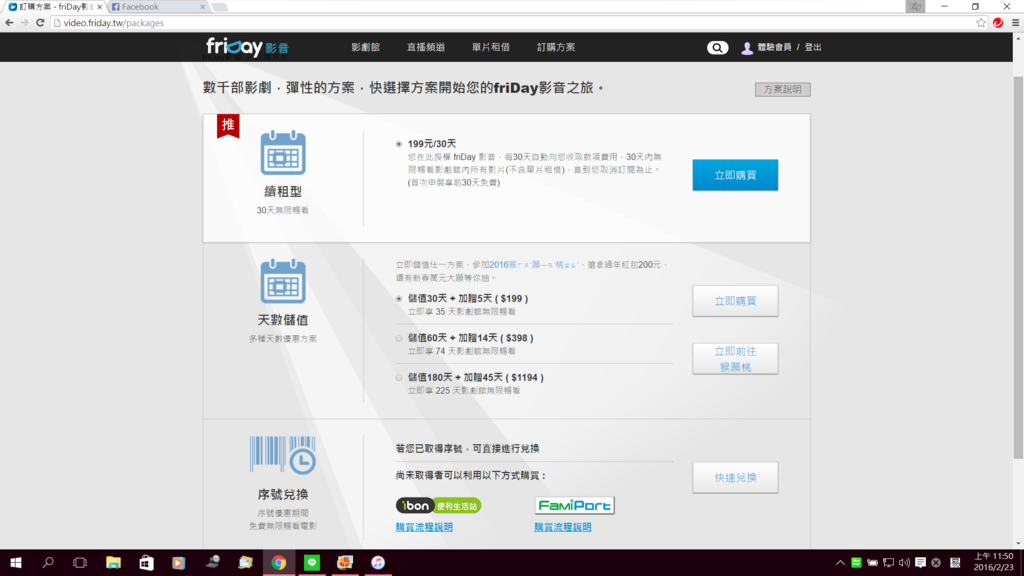Screen dimensions: 1024x576
Task: Select 儲值30天 + 加贈5天 option
Action: coord(399,298)
